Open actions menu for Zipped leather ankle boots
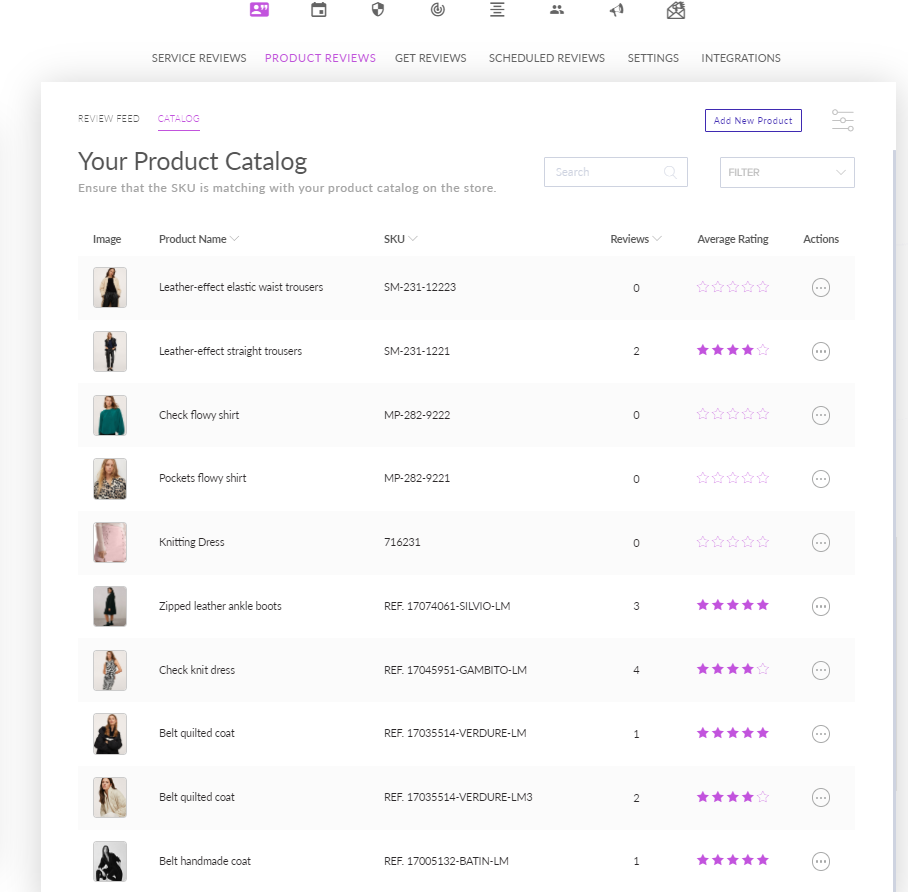The image size is (908, 892). [821, 606]
